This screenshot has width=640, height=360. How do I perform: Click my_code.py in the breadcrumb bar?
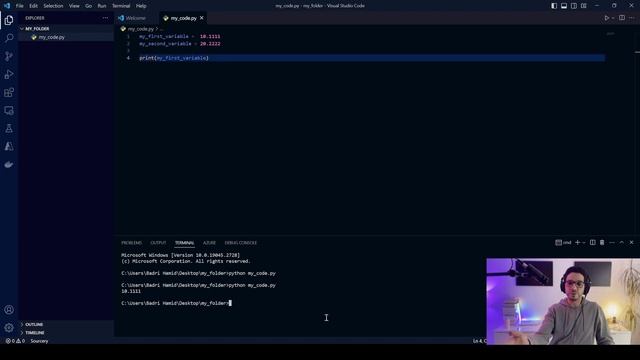tap(140, 29)
